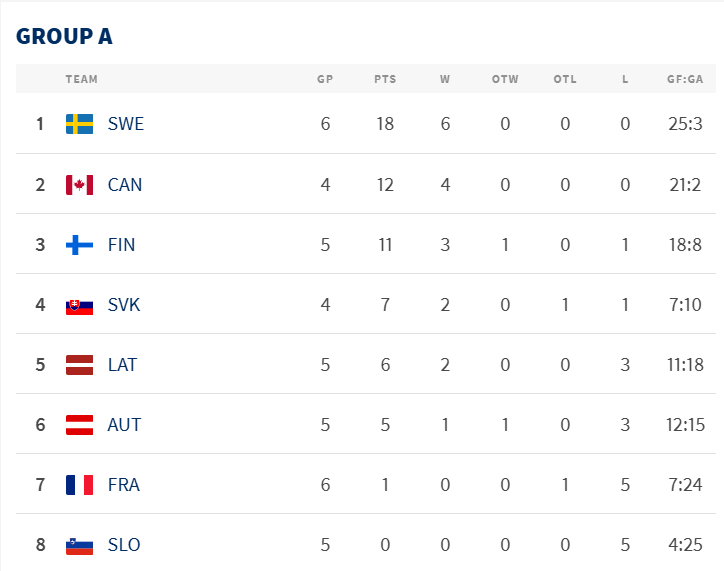Select the FIN team name

pyautogui.click(x=121, y=245)
